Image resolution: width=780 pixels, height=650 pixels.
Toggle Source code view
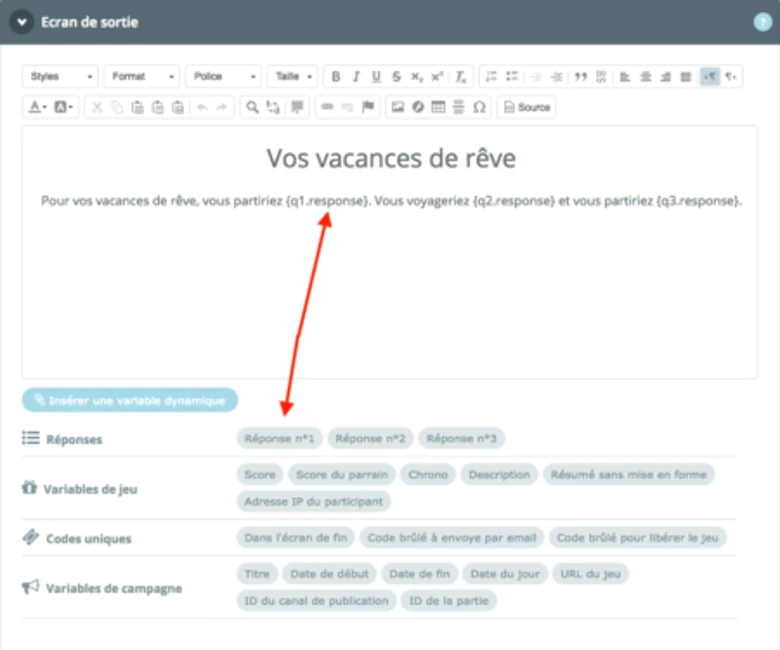pos(526,107)
